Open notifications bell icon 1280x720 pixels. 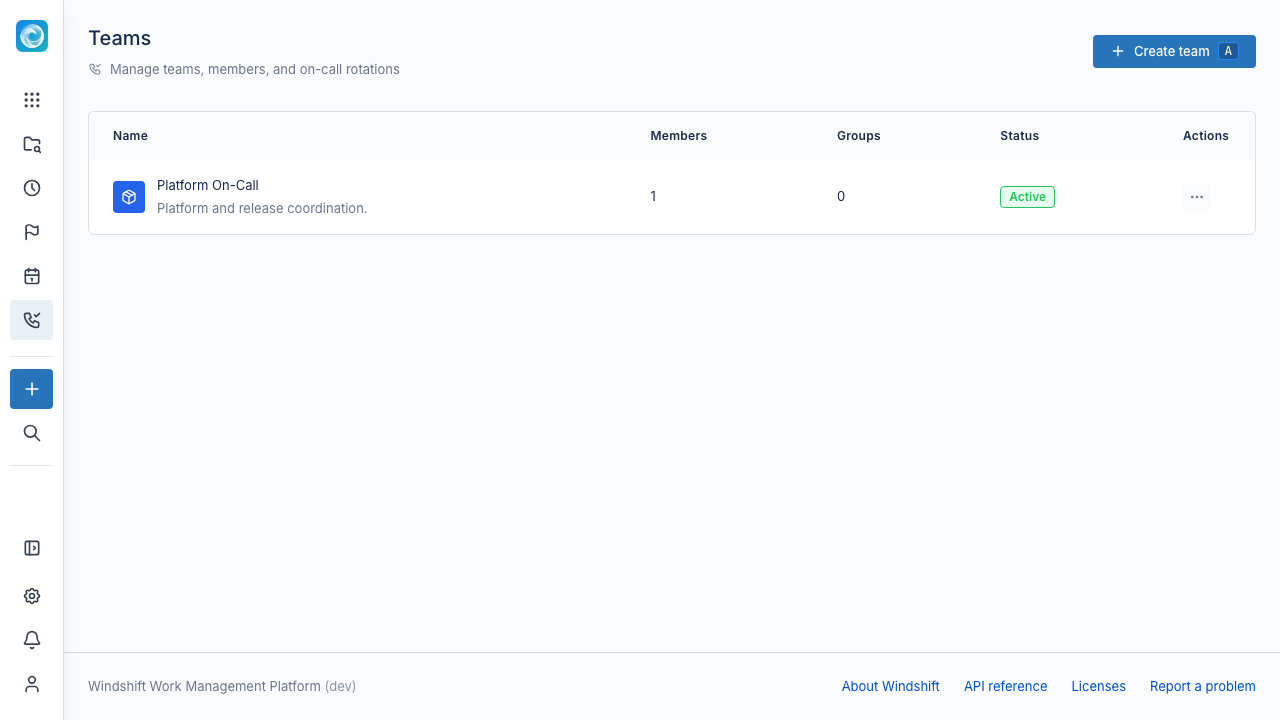32,640
